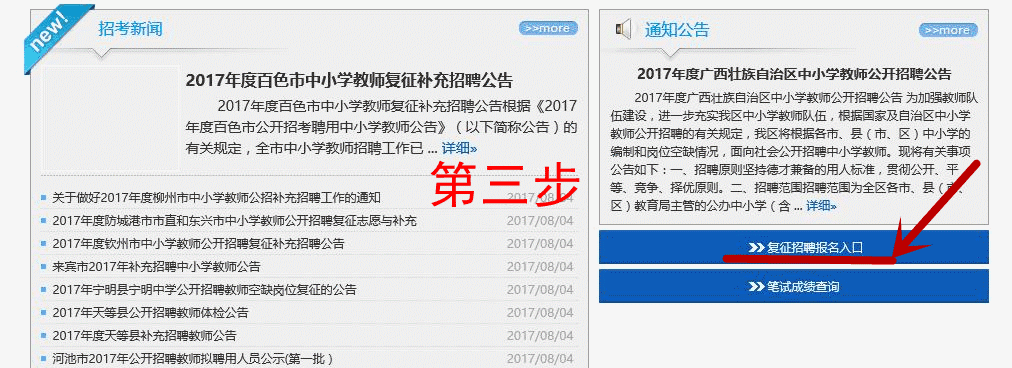Click the date beside 防城港市 notice
Image resolution: width=1012 pixels, height=368 pixels.
[x=540, y=221]
